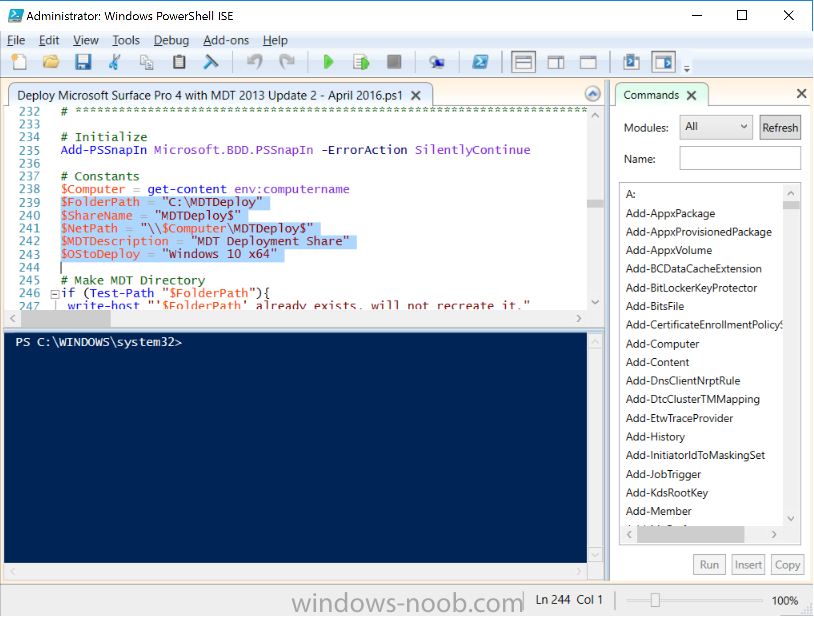This screenshot has height=618, width=814.
Task: Select Add-Member command
Action: click(x=658, y=511)
